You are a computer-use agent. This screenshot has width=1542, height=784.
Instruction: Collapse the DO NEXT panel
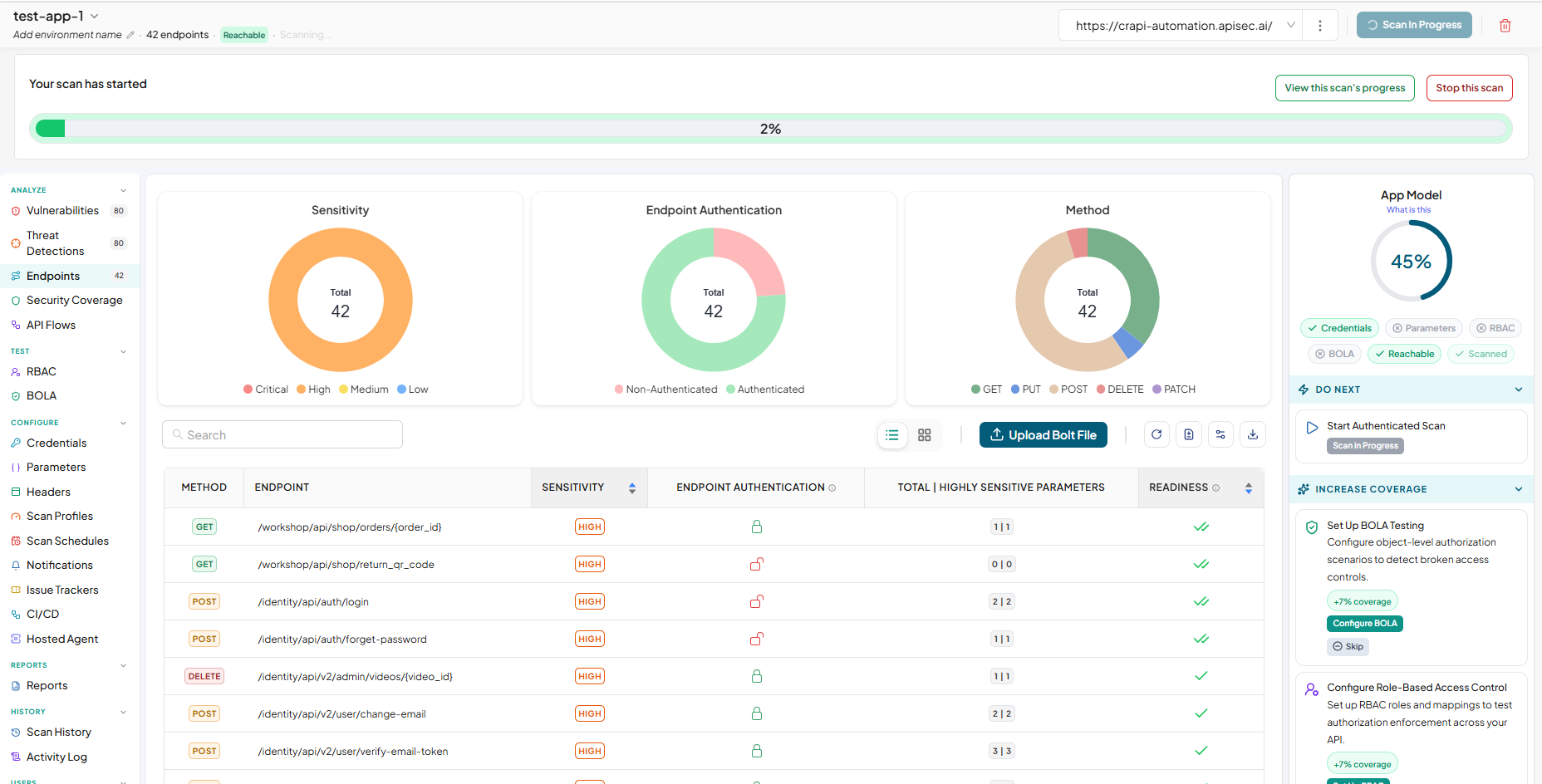(1519, 390)
